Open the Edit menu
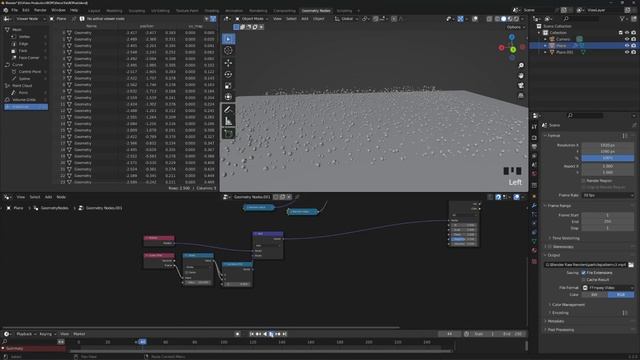This screenshot has height=360, width=640. 26,10
